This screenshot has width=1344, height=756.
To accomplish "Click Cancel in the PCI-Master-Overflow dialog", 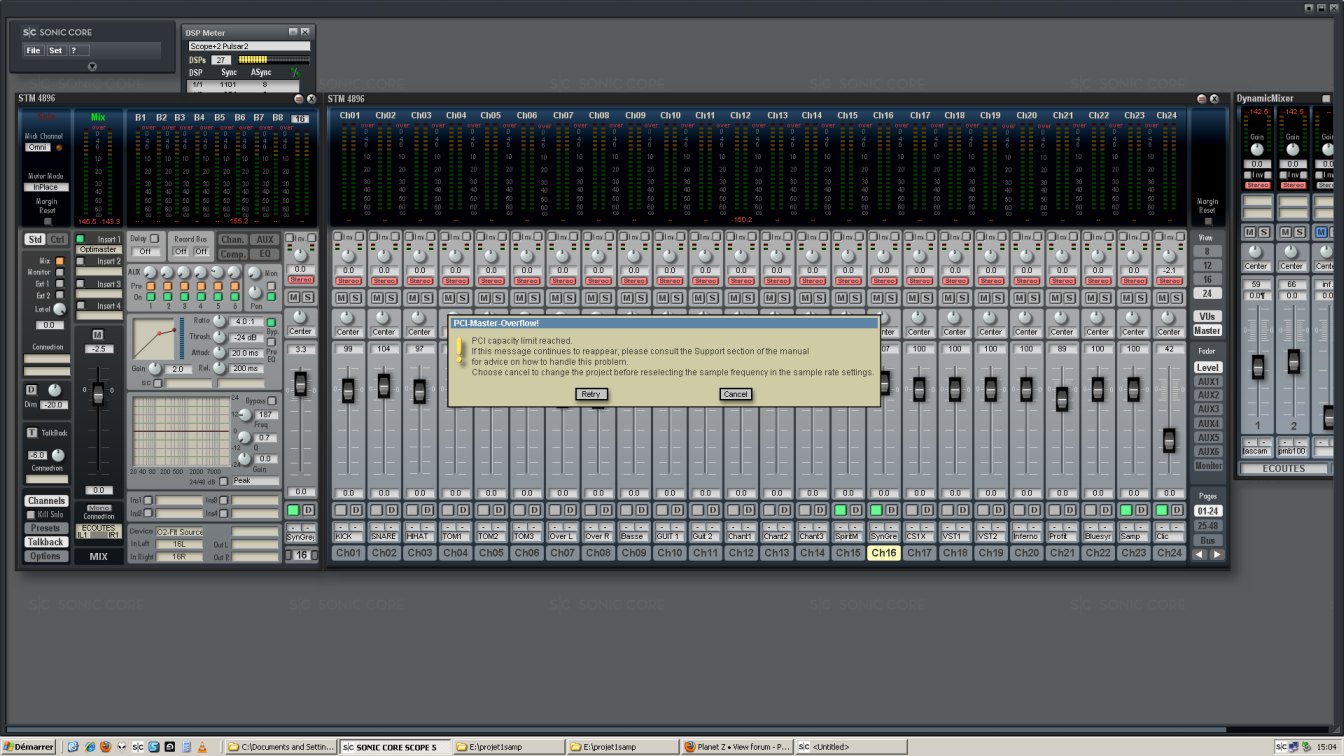I will click(735, 394).
